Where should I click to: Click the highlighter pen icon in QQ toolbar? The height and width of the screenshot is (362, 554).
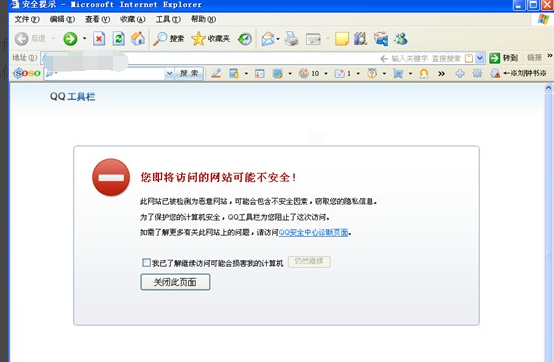pyautogui.click(x=216, y=73)
